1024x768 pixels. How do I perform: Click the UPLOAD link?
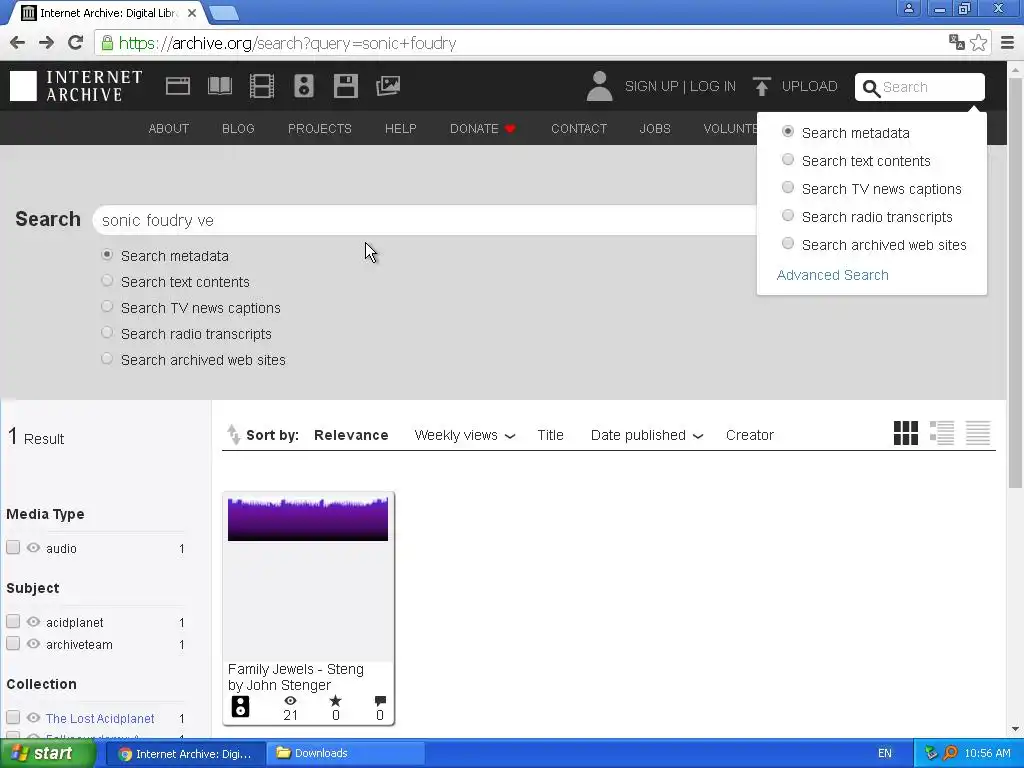point(809,86)
